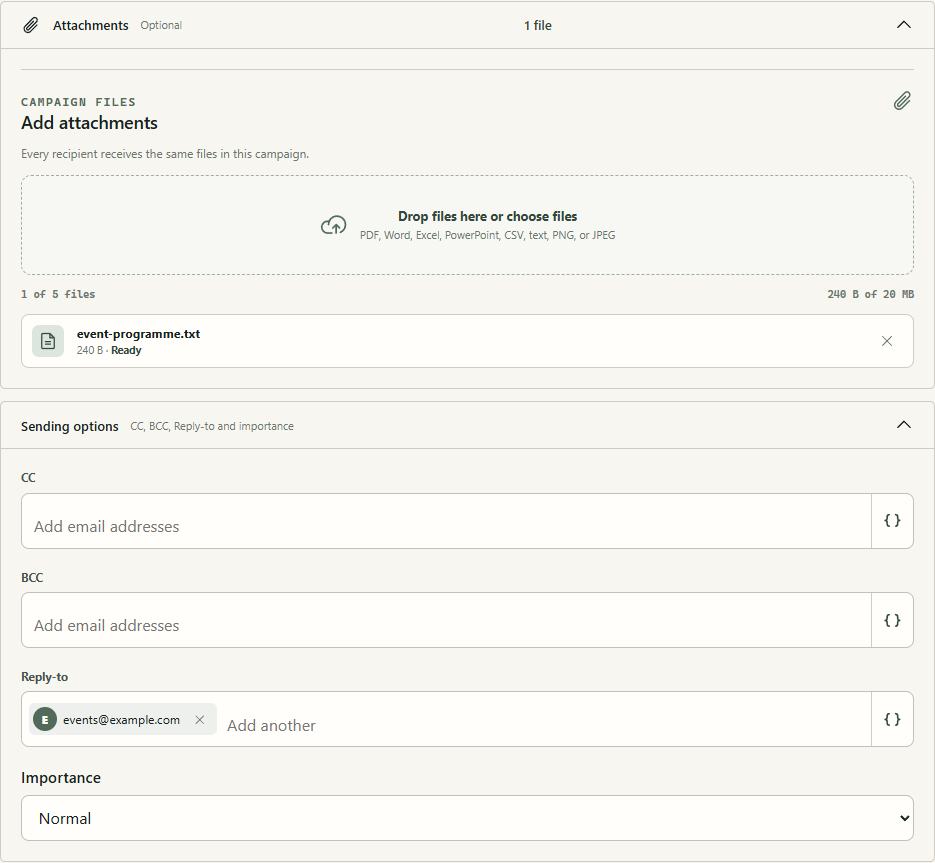This screenshot has width=935, height=863.
Task: Click the 'Sending options' title
Action: click(x=70, y=426)
